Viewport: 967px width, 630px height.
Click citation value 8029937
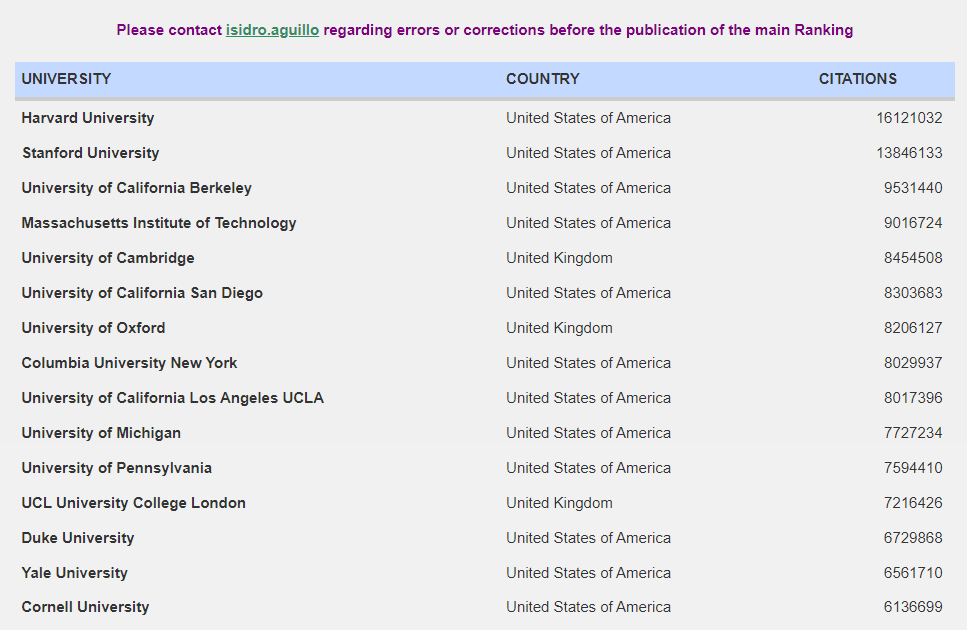coord(913,363)
